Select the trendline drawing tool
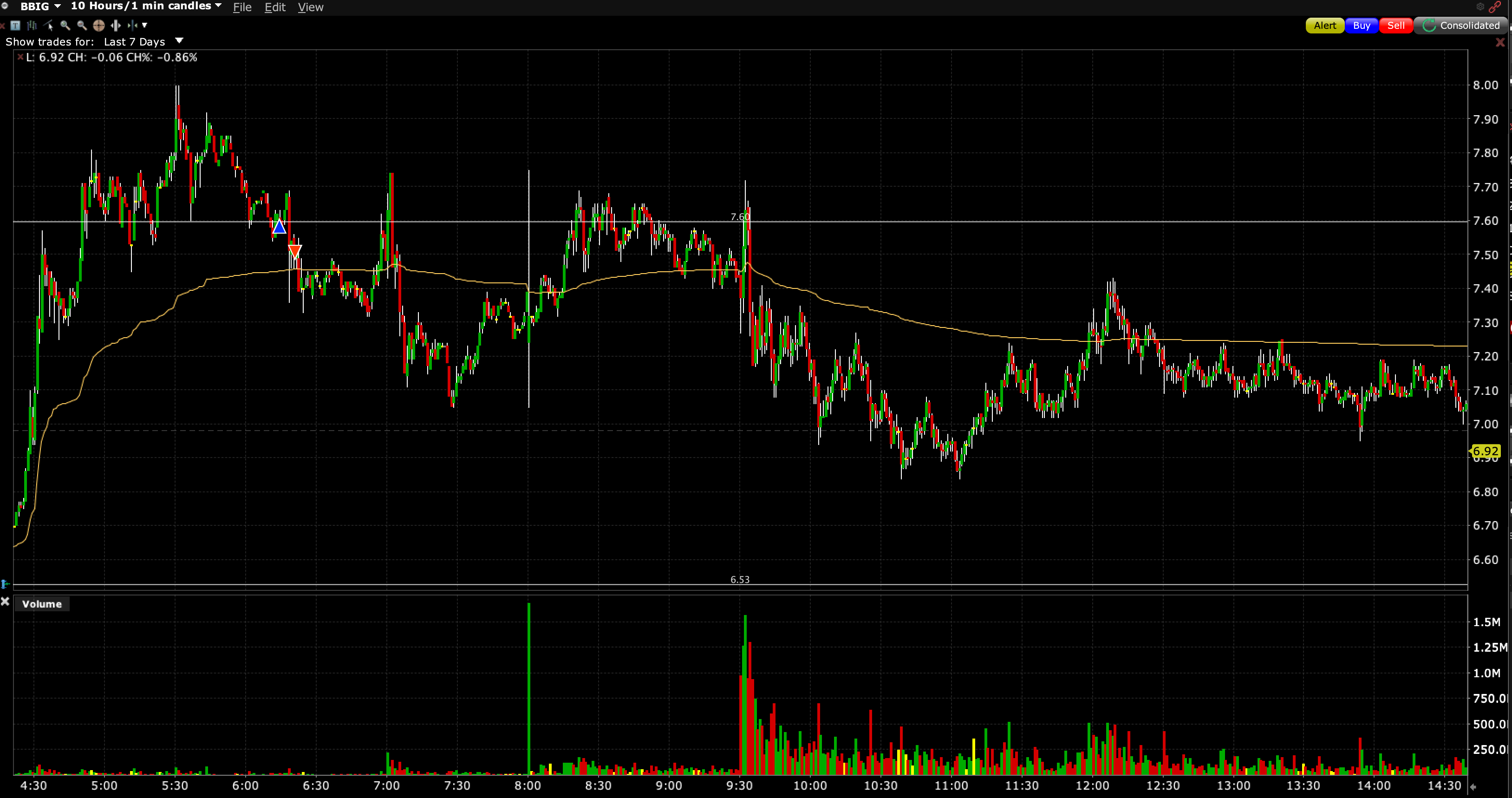1512x798 pixels. (49, 25)
